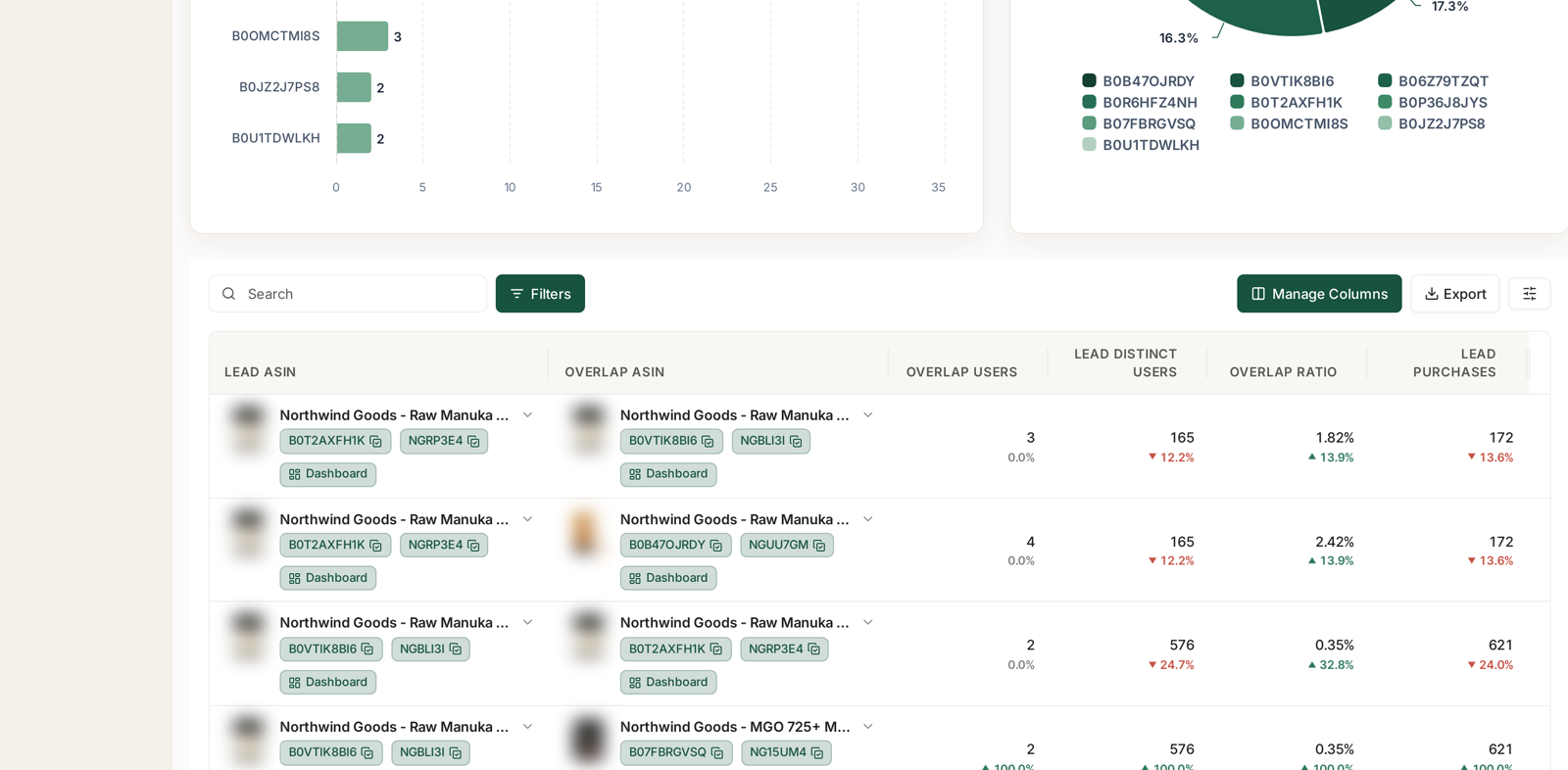Click the B0P36J8JYS legend entry text
This screenshot has height=770, width=1568.
[x=1443, y=103]
